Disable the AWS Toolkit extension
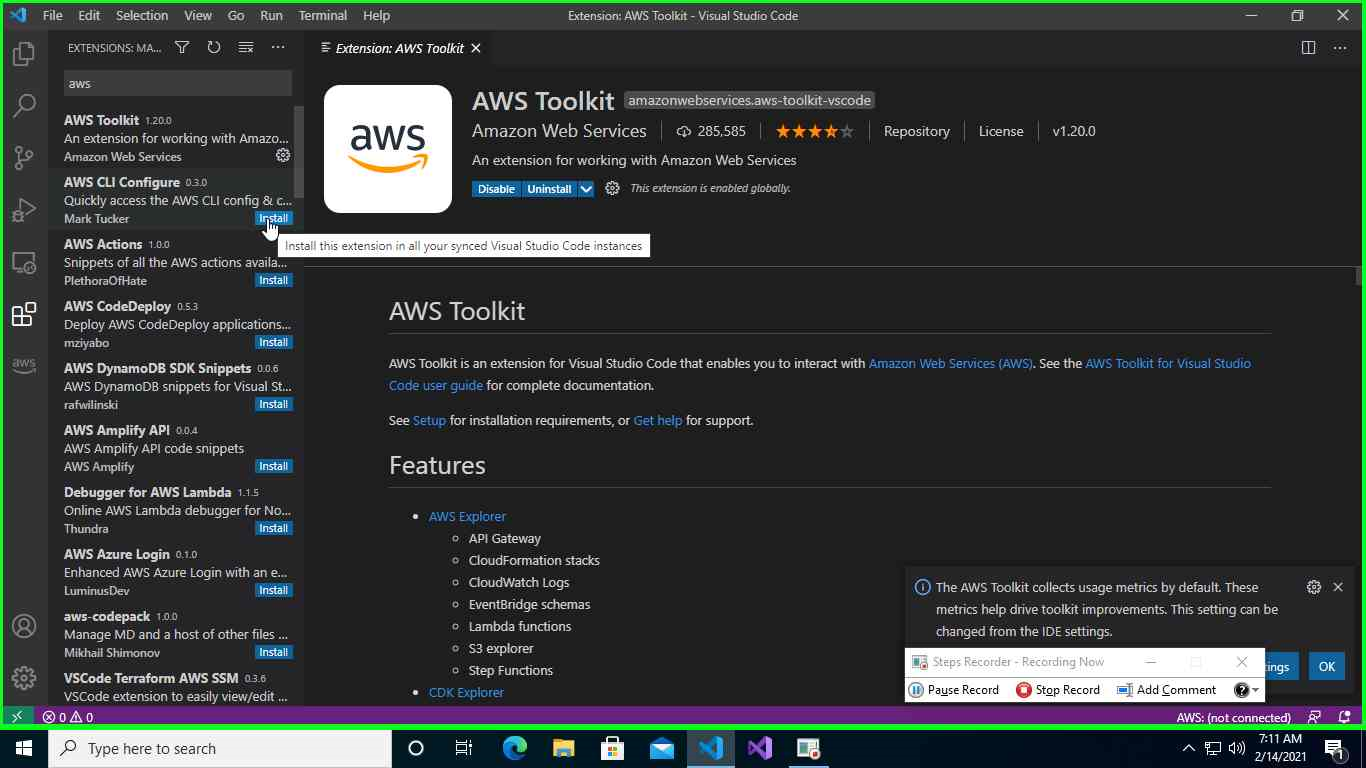Screen dimensions: 1366x768 pos(496,189)
